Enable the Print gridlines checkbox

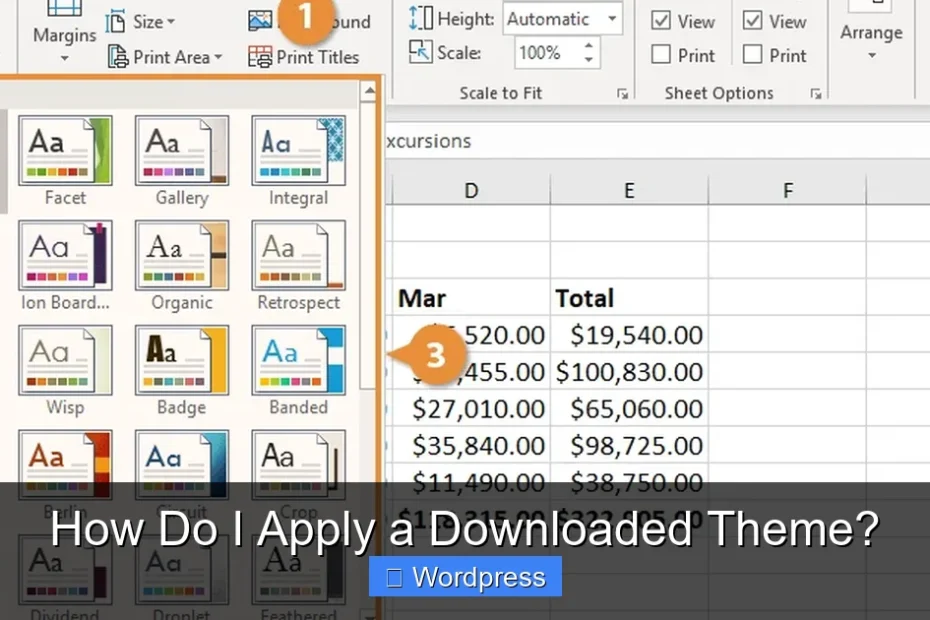coord(662,55)
